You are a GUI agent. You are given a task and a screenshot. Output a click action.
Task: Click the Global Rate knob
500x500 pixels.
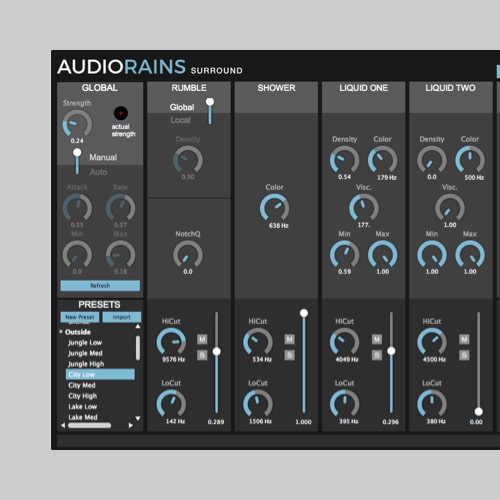120,208
